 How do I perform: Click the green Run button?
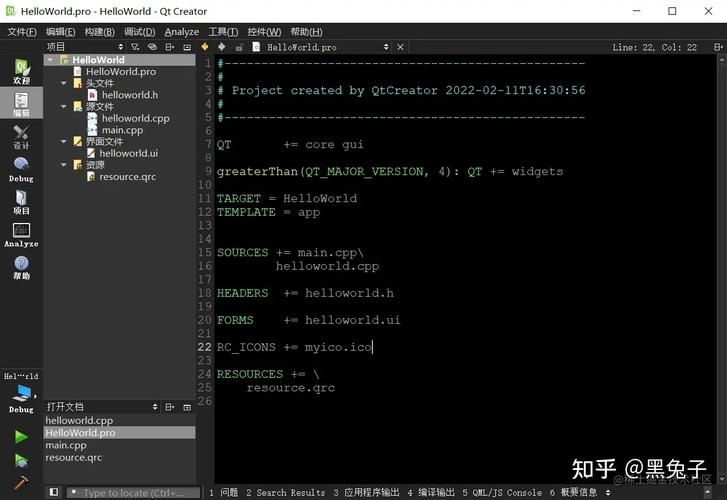21,437
